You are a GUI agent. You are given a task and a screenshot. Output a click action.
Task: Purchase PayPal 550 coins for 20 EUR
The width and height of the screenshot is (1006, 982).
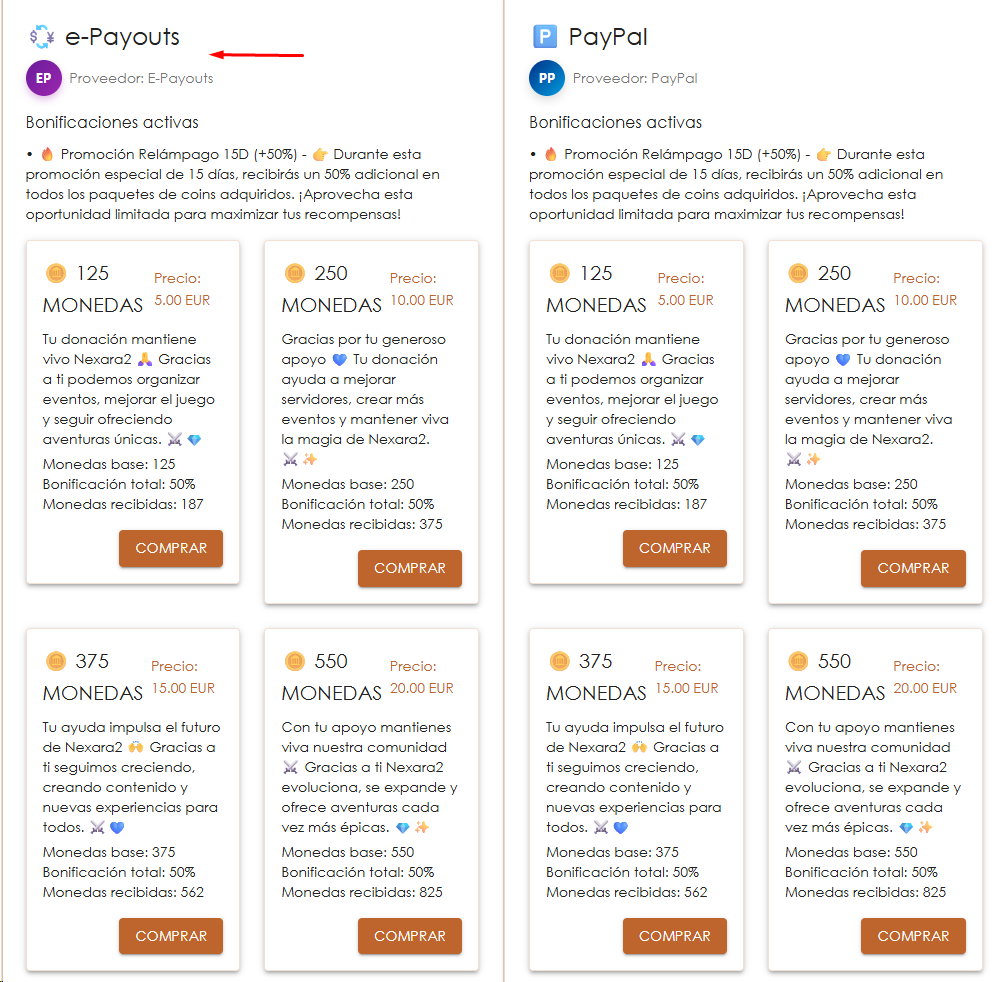[913, 936]
